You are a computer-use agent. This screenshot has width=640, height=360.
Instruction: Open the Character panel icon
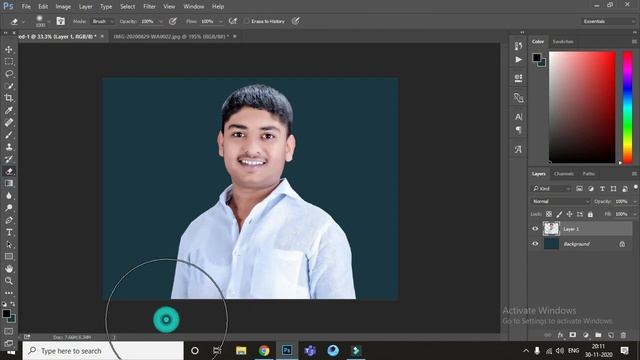[518, 117]
